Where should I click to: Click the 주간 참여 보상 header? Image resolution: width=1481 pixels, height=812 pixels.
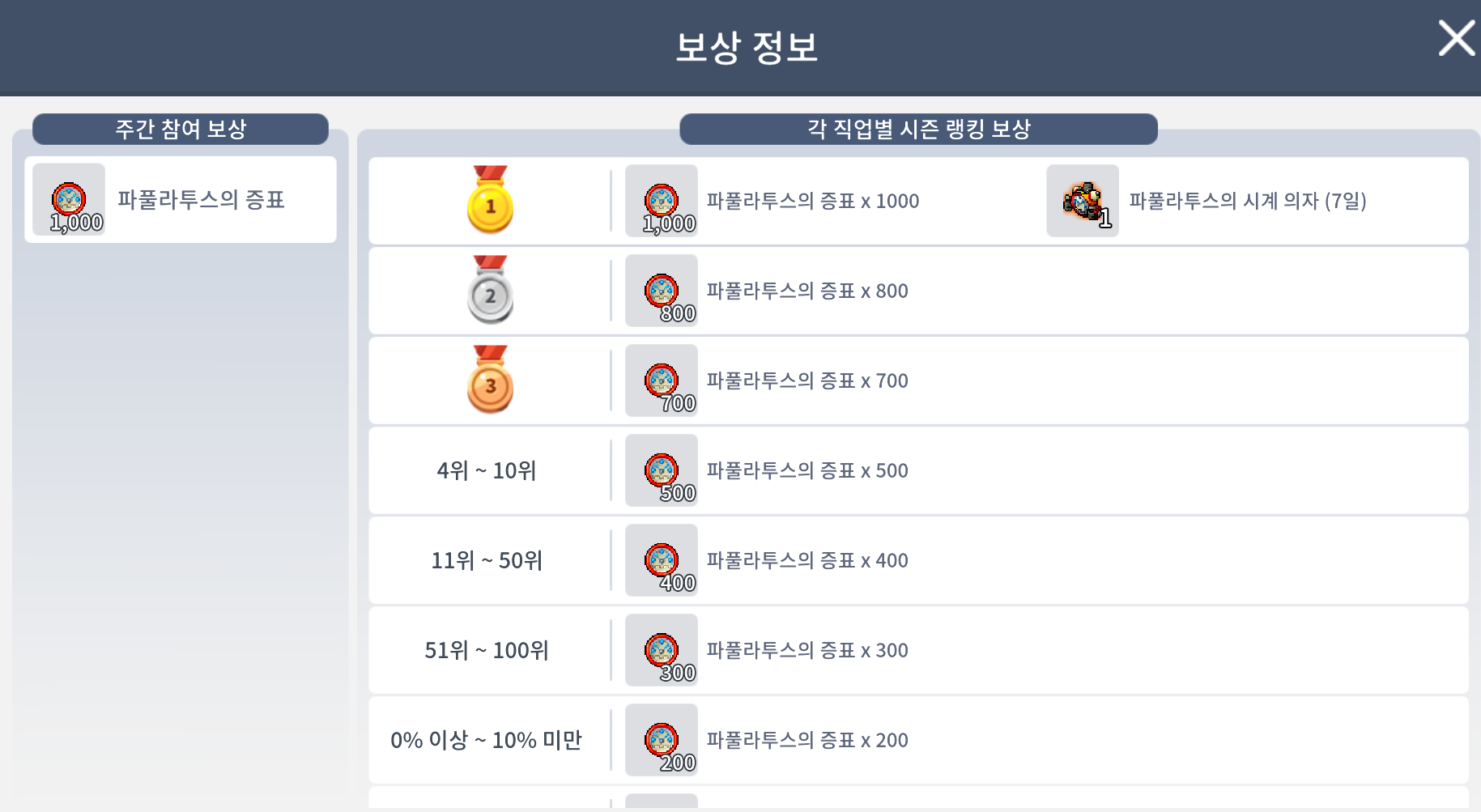[x=180, y=129]
